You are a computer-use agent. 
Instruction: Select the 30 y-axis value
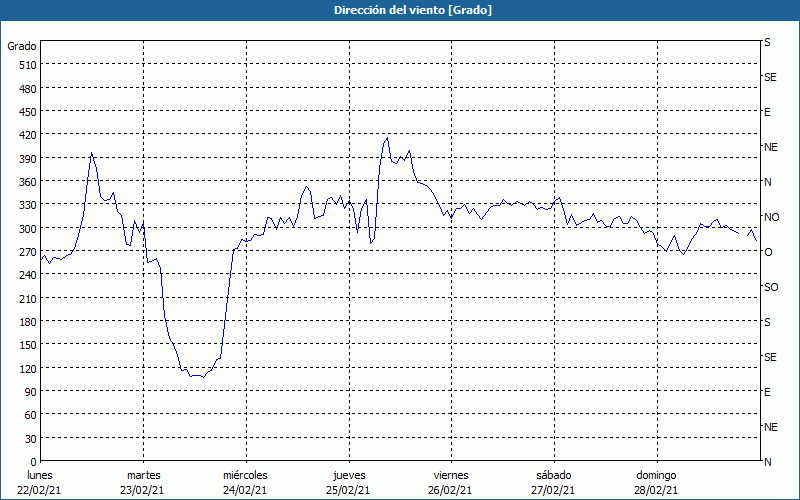point(31,439)
